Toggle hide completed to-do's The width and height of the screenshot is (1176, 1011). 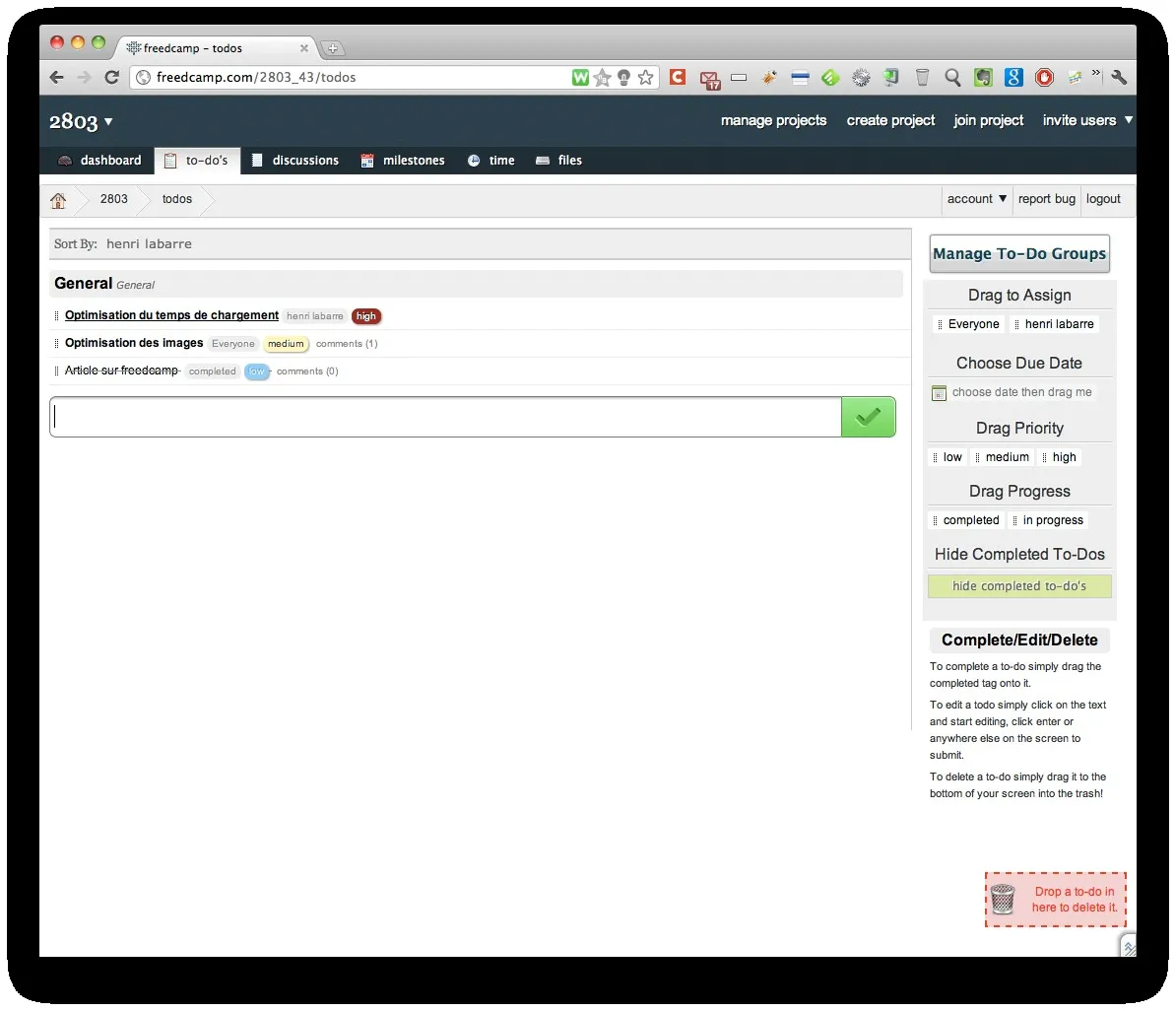pyautogui.click(x=1019, y=586)
